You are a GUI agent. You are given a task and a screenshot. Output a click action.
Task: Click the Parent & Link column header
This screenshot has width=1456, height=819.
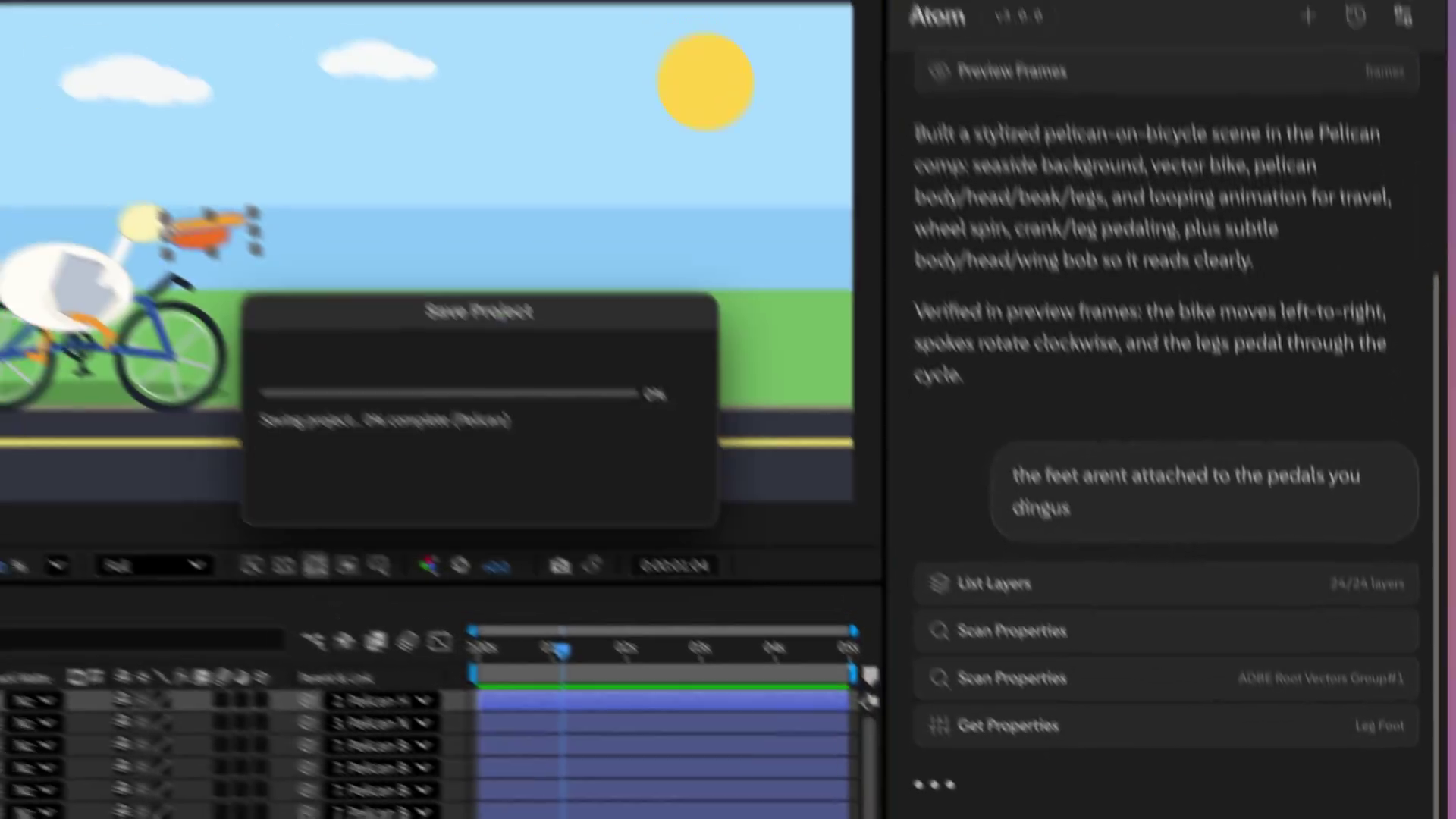point(336,678)
